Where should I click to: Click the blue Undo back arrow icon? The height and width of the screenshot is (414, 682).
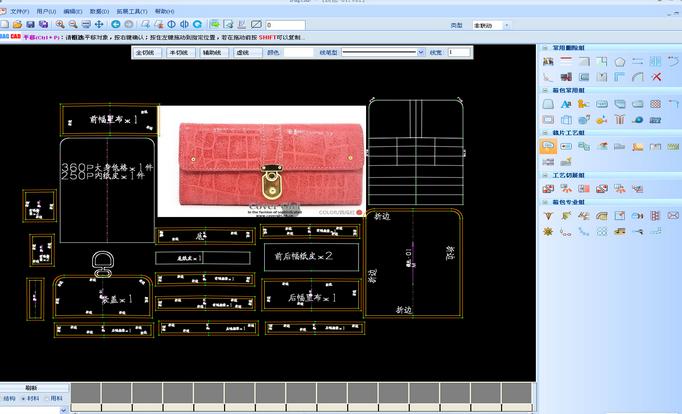pos(116,24)
